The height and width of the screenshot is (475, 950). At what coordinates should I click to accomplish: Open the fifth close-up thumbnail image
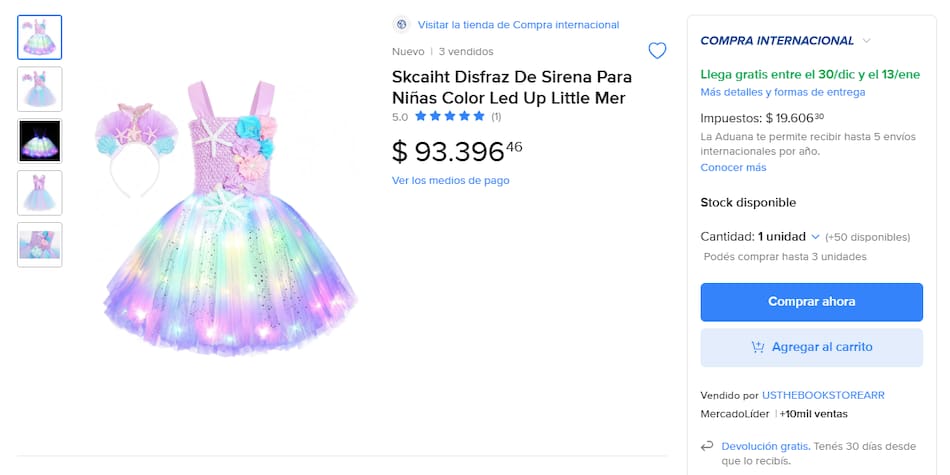point(40,244)
